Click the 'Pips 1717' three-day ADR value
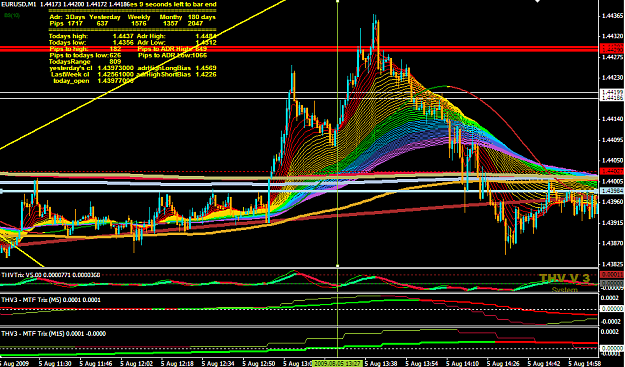The height and width of the screenshot is (367, 625). tap(66, 24)
